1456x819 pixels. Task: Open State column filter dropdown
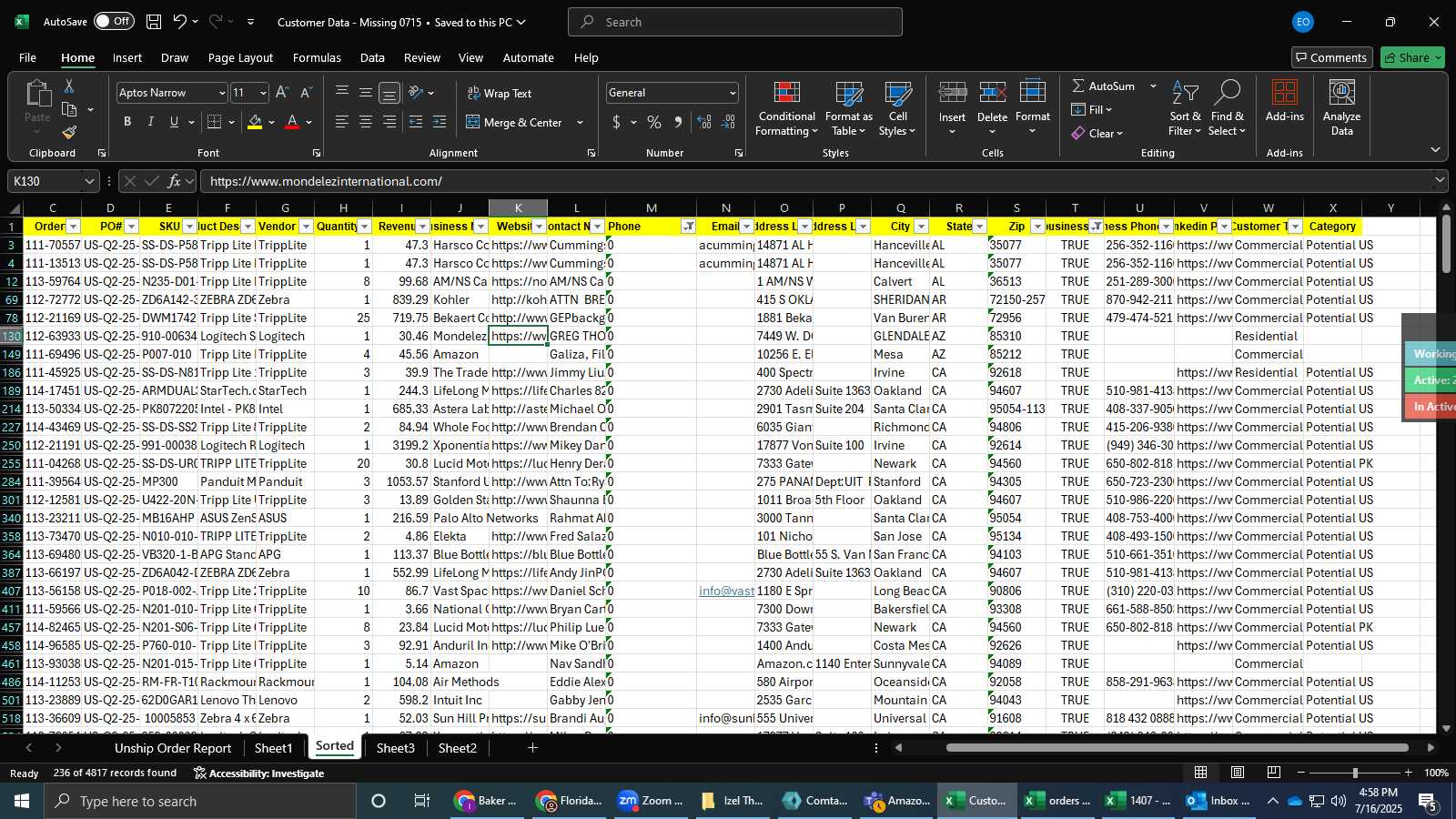coord(979,227)
